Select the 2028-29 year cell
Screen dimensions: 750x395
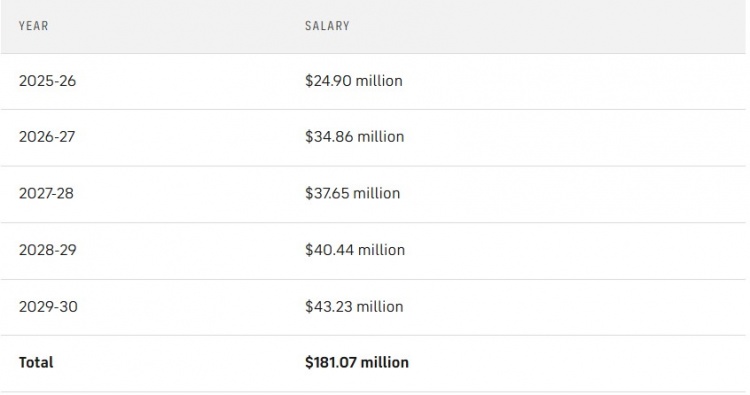click(x=47, y=250)
